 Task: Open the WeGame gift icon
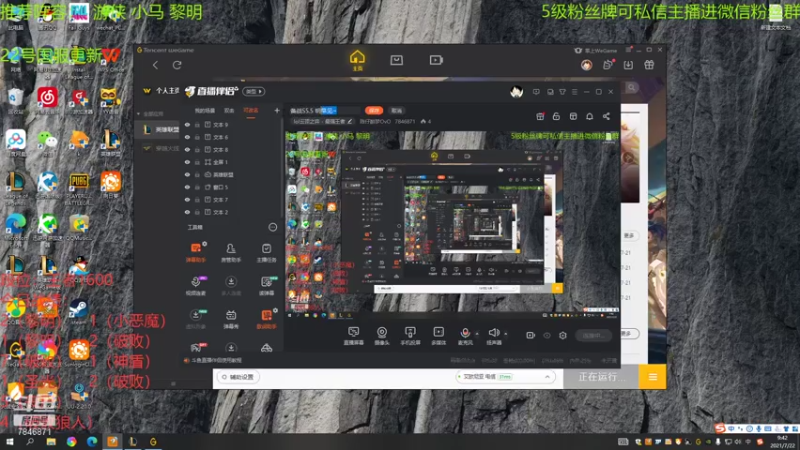649,65
